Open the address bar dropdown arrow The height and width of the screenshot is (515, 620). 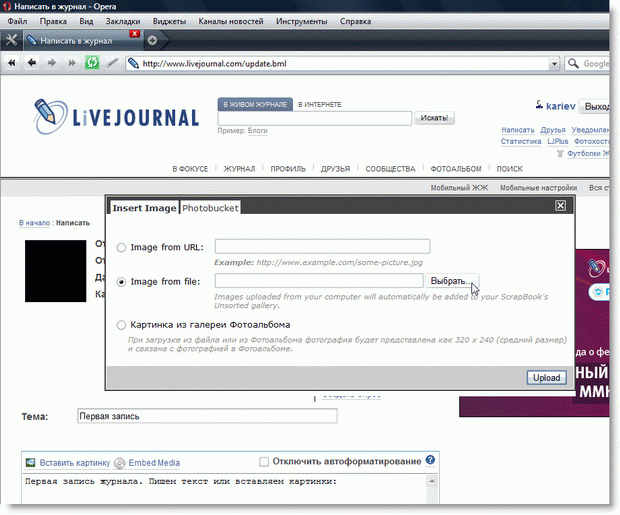pos(554,64)
